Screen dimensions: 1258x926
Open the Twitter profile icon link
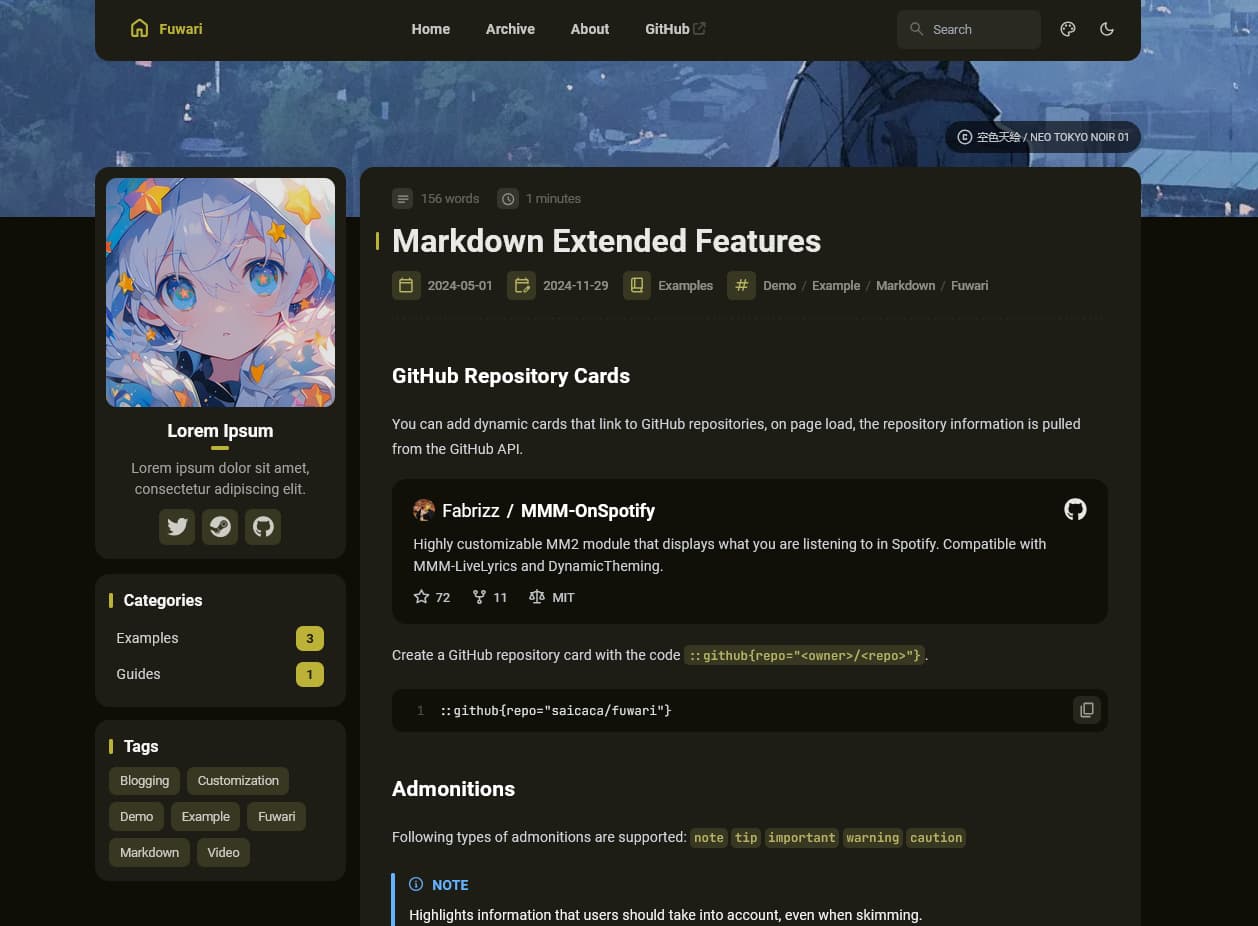point(177,527)
